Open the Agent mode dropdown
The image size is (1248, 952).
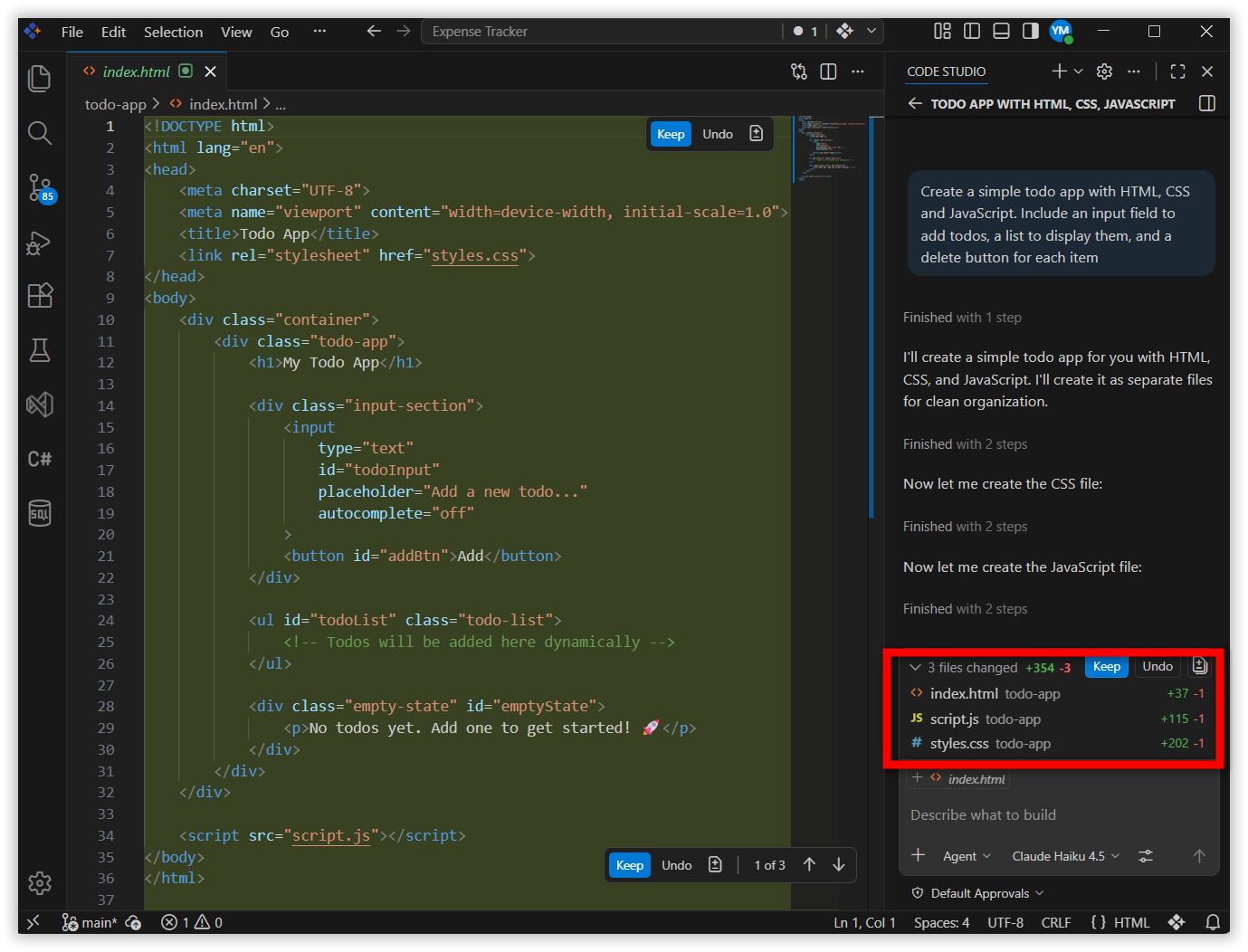[x=967, y=856]
